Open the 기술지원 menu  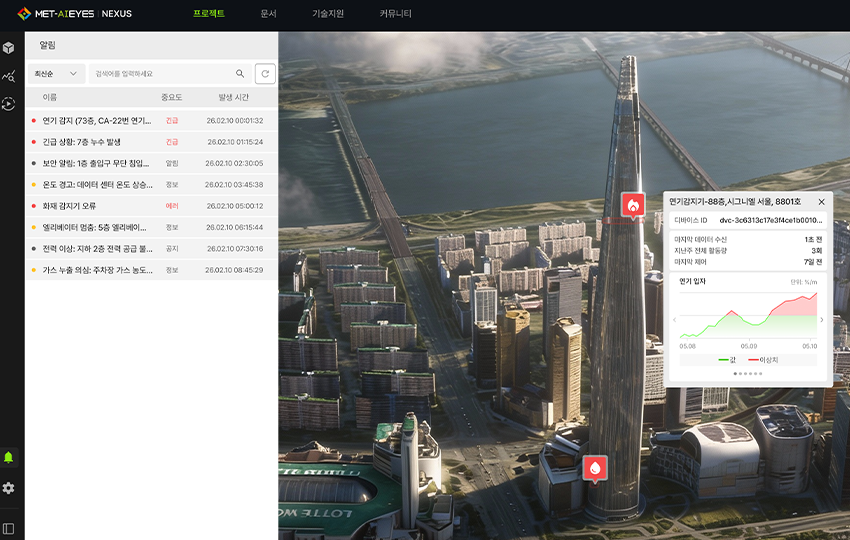pos(328,14)
